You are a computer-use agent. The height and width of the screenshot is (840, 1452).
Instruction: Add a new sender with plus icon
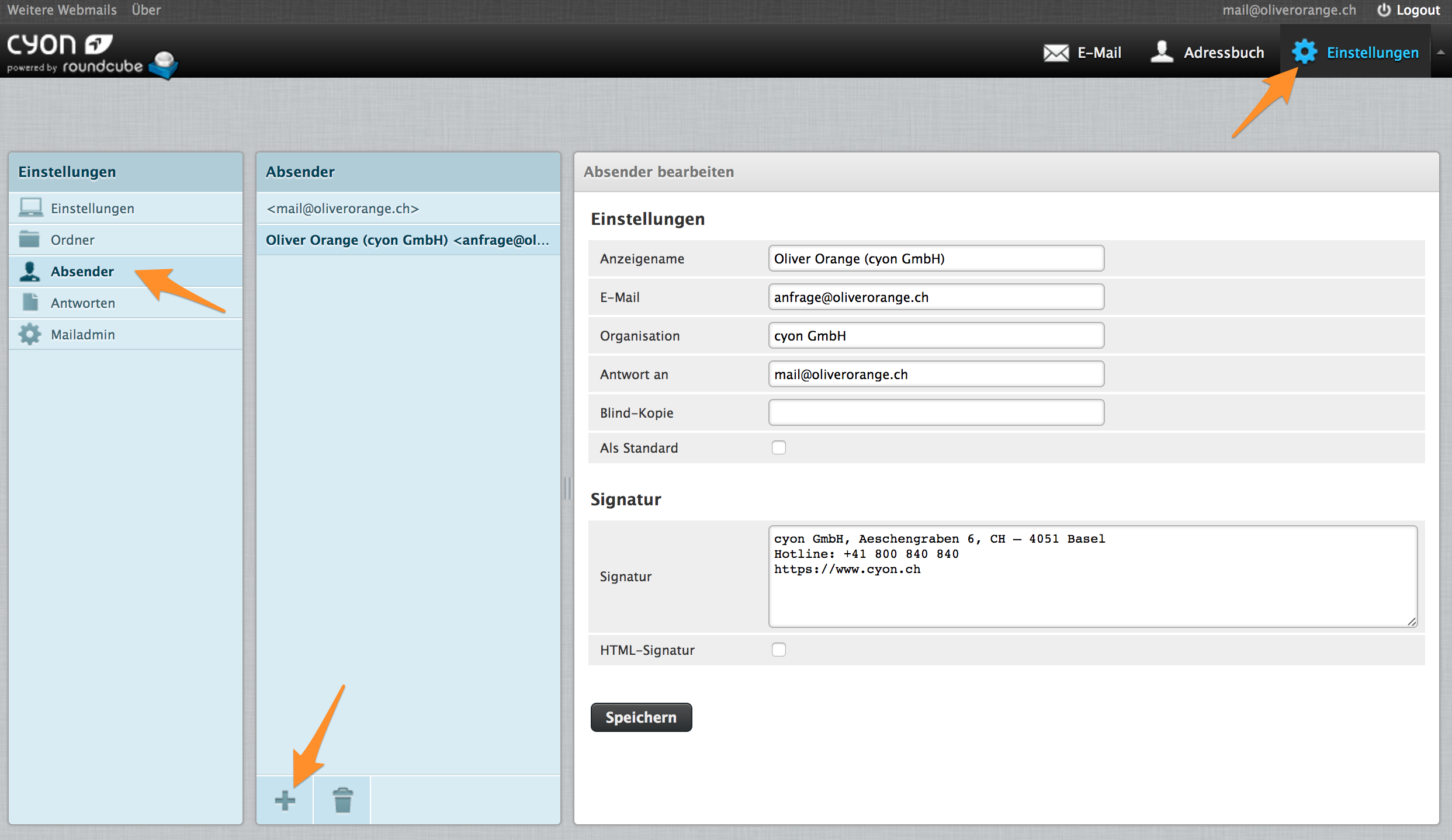pyautogui.click(x=285, y=800)
